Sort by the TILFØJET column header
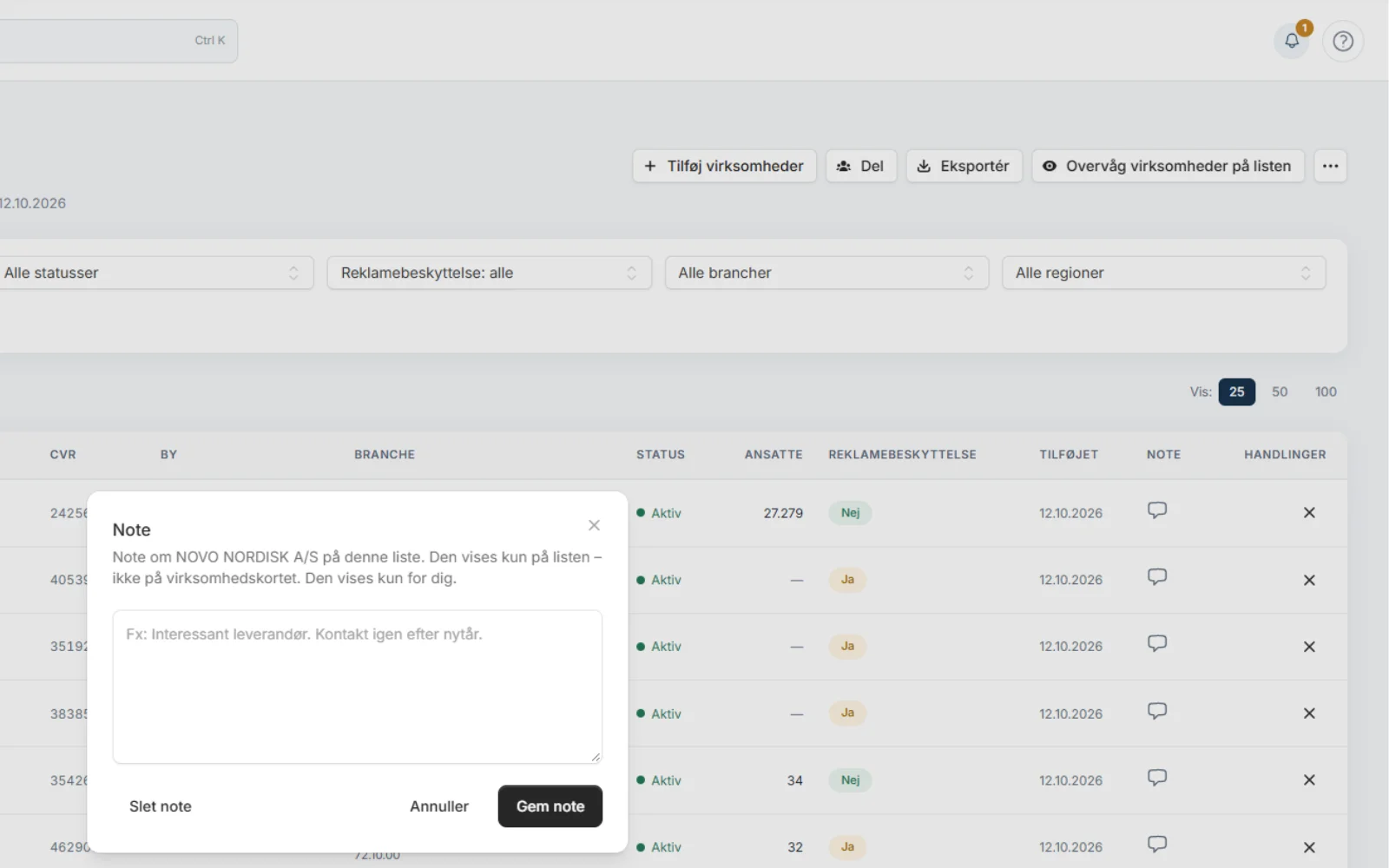This screenshot has width=1389, height=868. (x=1069, y=455)
